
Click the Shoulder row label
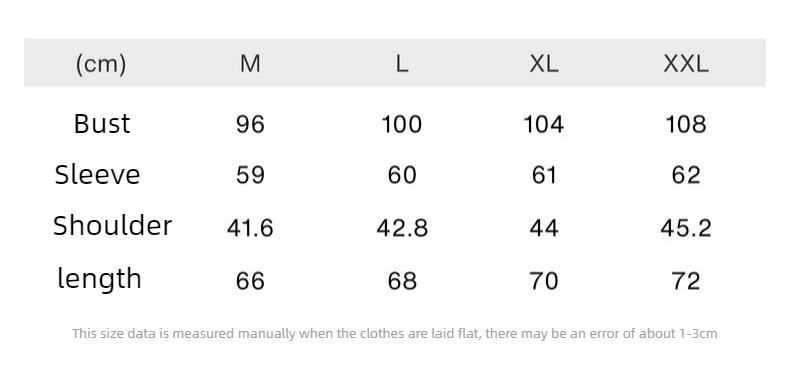112,225
